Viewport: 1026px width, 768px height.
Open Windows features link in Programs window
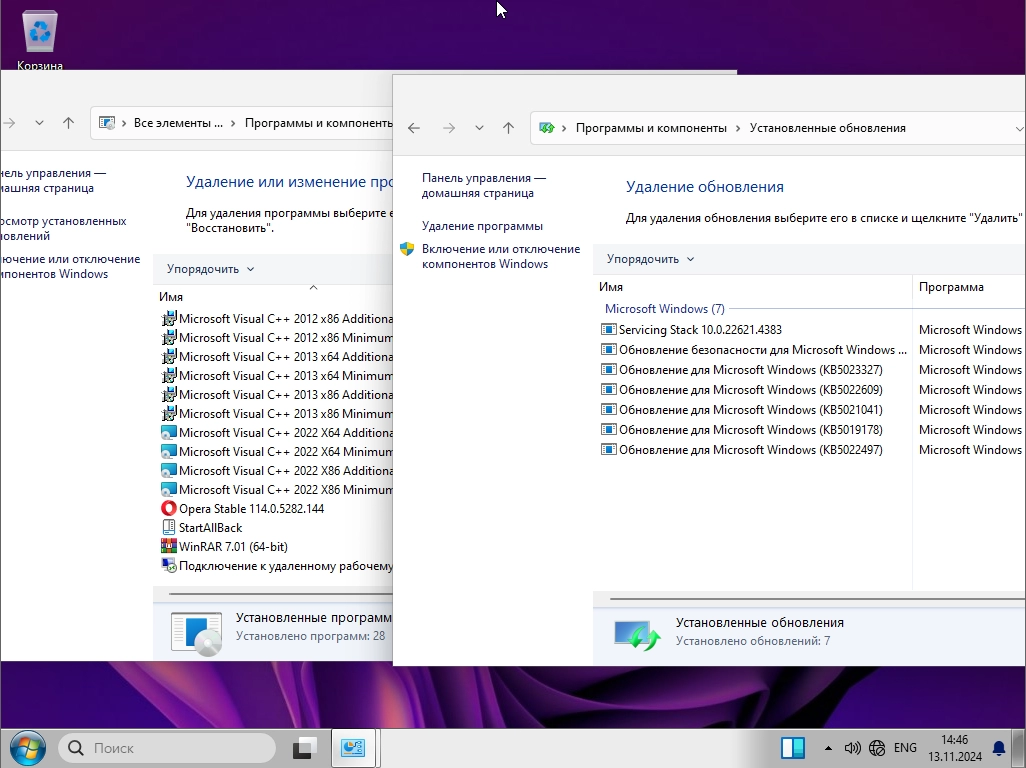70,266
